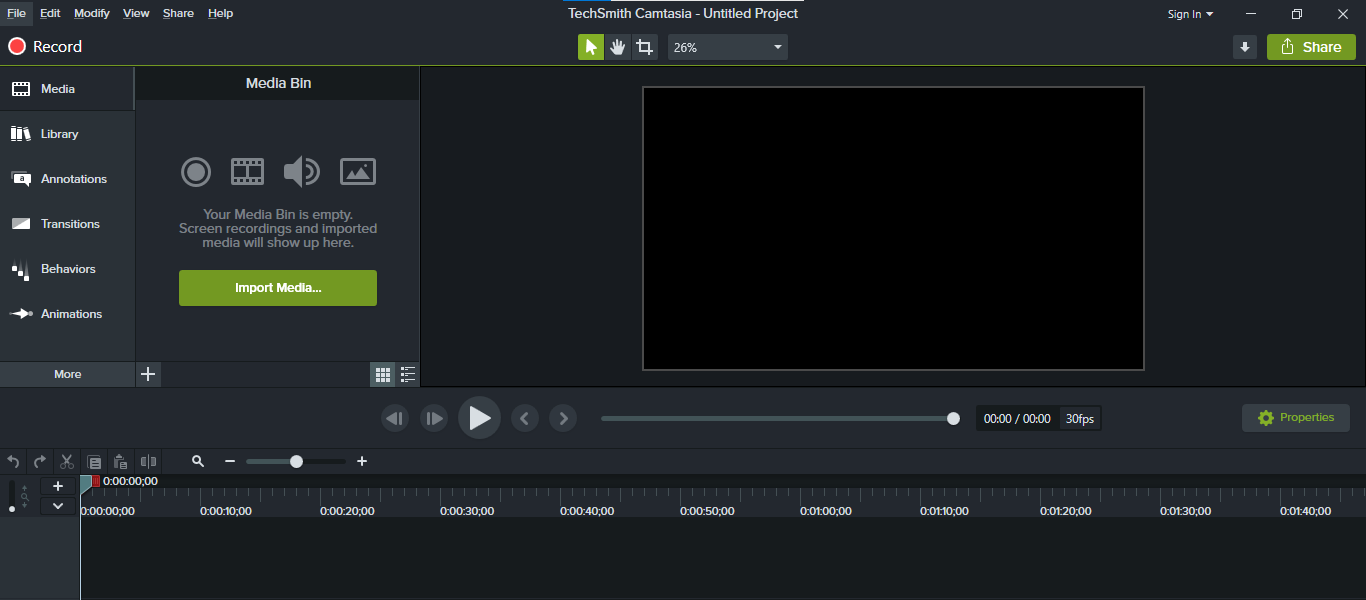Open the Sign In dropdown
The height and width of the screenshot is (600, 1366).
(x=1190, y=14)
